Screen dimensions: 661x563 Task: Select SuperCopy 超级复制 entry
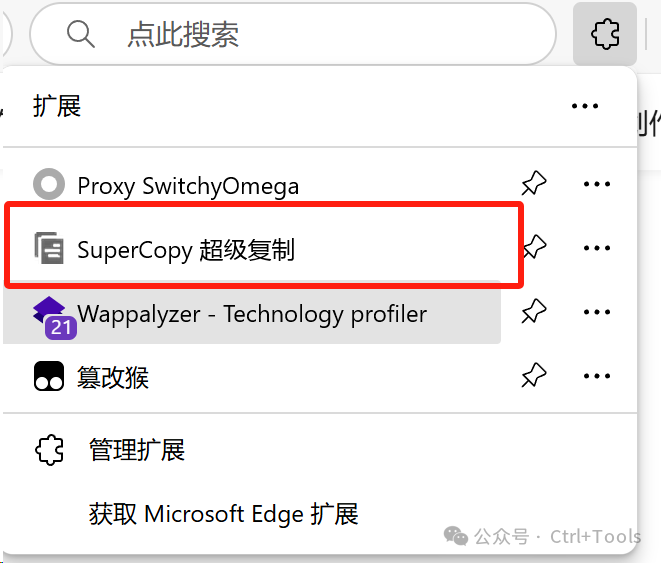tap(186, 249)
